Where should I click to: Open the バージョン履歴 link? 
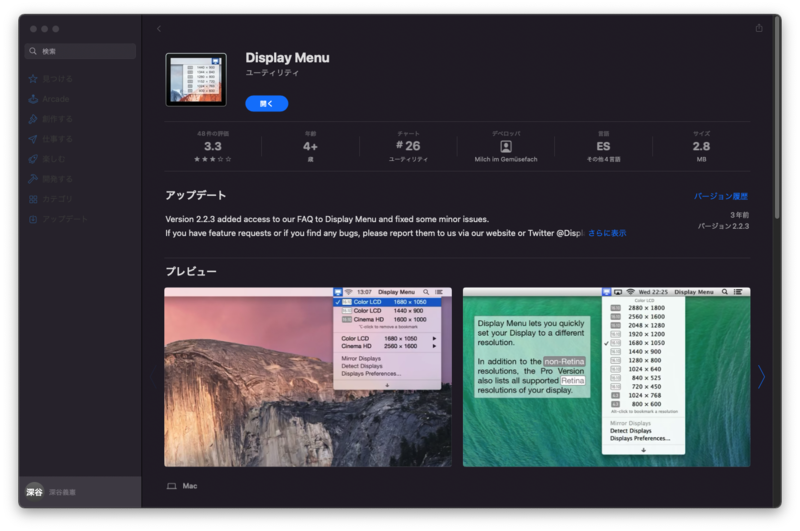(x=720, y=196)
